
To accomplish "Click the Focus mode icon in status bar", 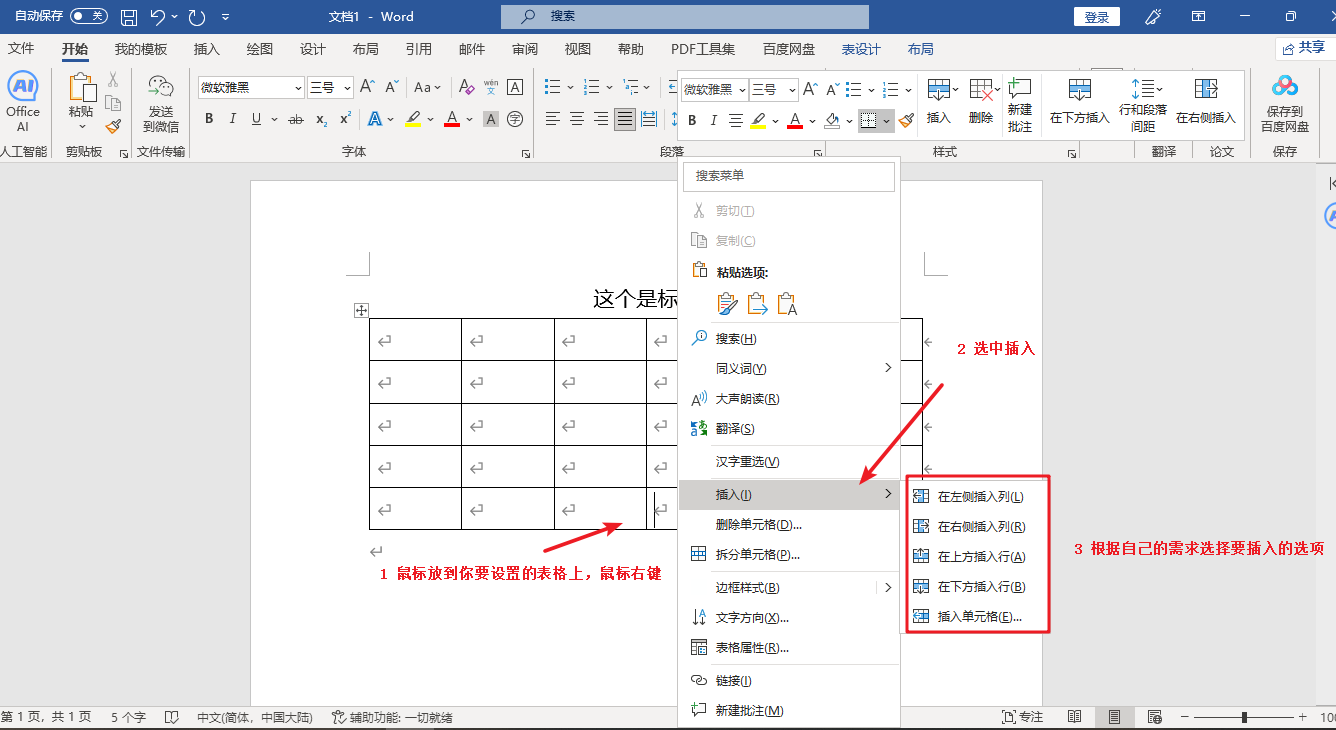I will tap(1009, 717).
